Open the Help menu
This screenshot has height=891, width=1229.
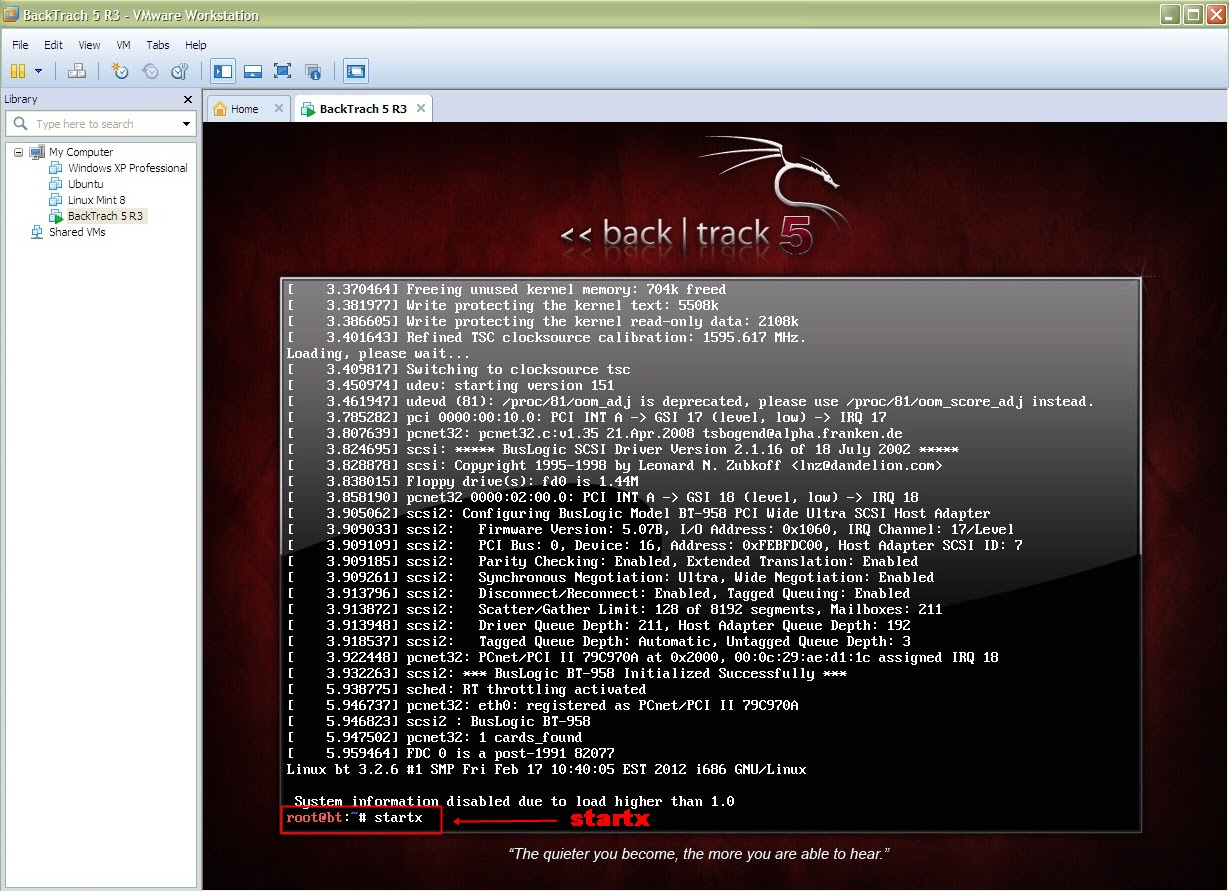point(196,45)
